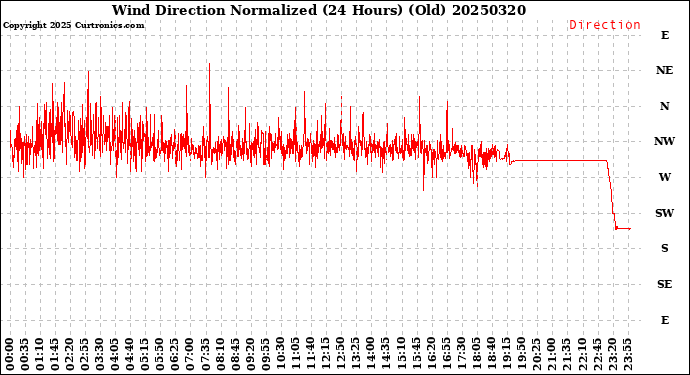The height and width of the screenshot is (375, 690).
Task: Click the copyright notice "Copyright 2025 Curtronics.com"
Action: (73, 25)
